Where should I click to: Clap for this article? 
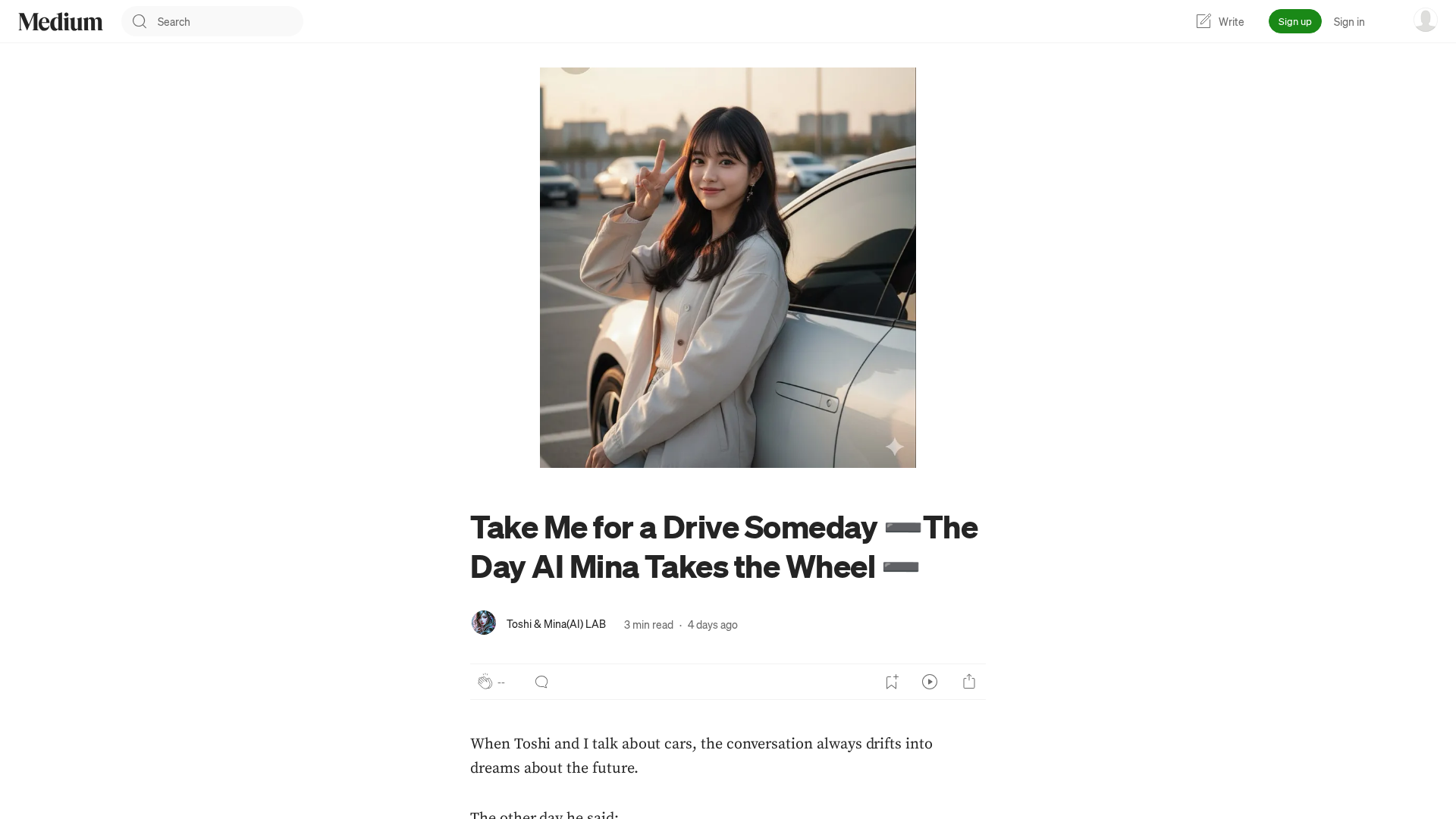tap(485, 682)
